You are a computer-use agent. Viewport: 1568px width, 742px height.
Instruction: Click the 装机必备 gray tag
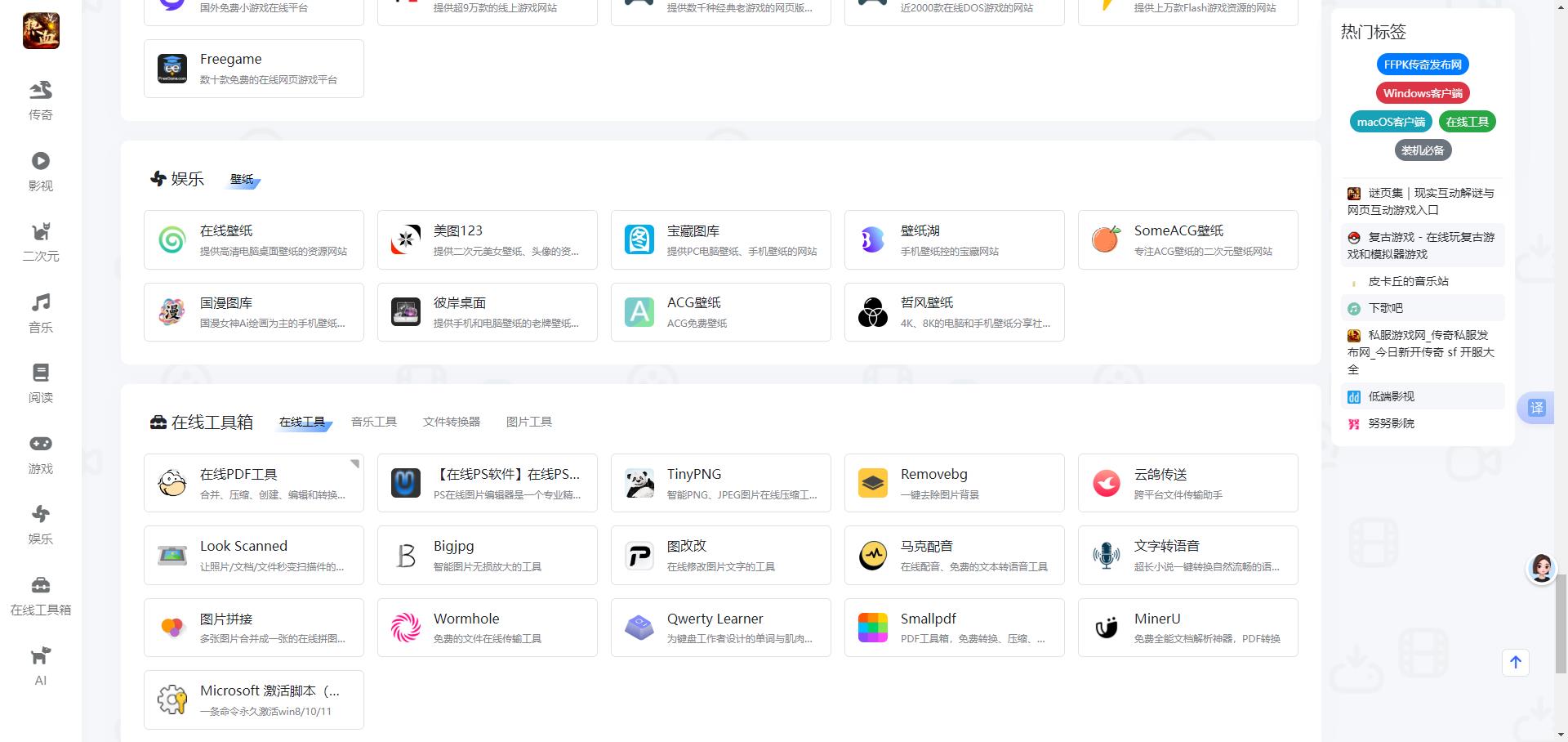[1423, 150]
